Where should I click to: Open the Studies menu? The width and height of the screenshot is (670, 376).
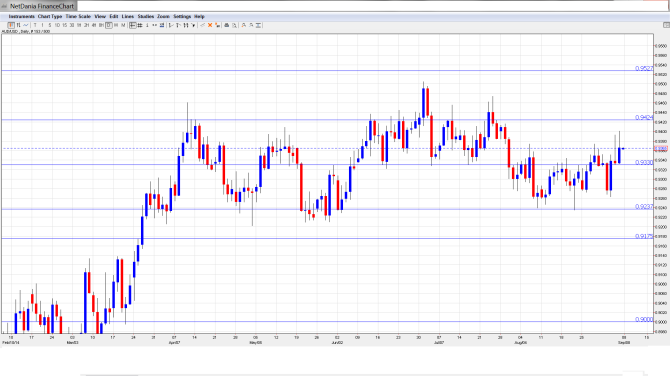point(146,17)
